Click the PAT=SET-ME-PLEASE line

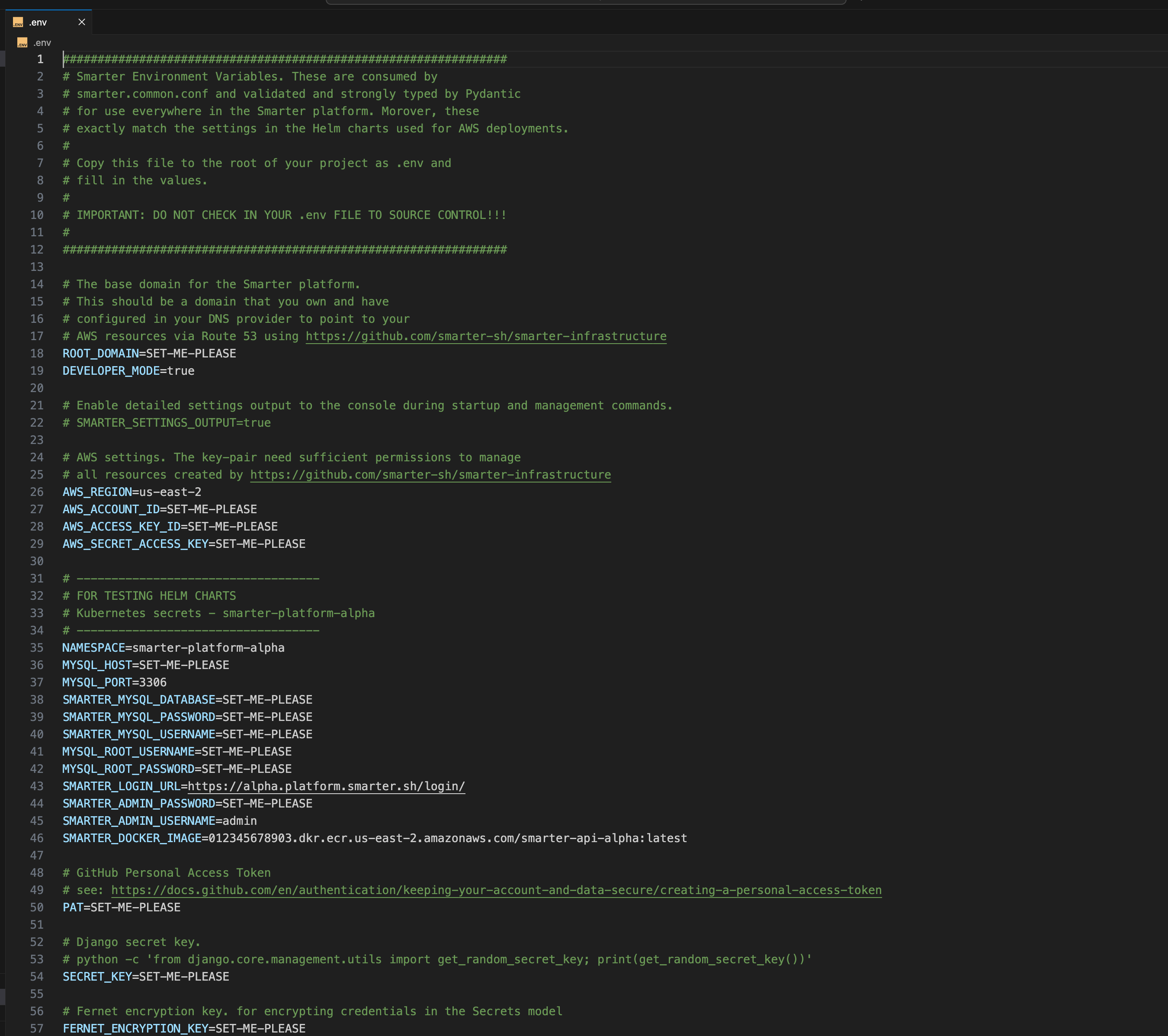122,907
